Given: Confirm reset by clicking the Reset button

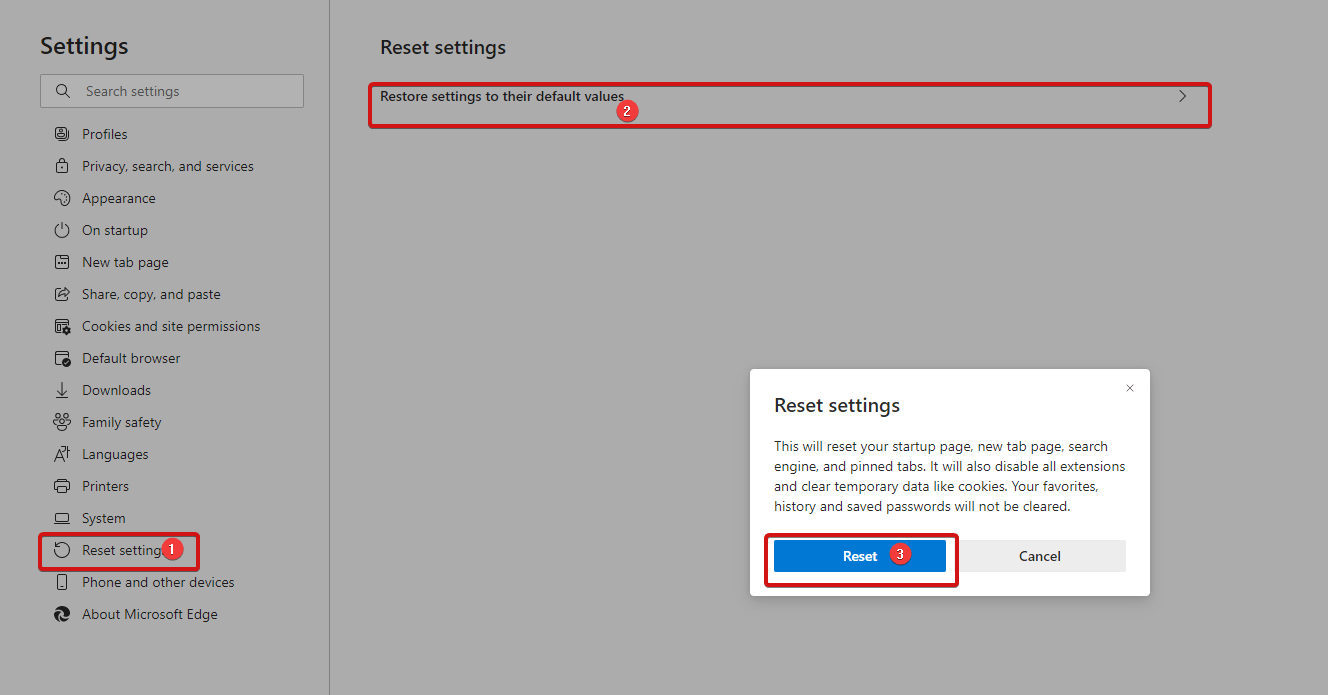Looking at the screenshot, I should 859,555.
